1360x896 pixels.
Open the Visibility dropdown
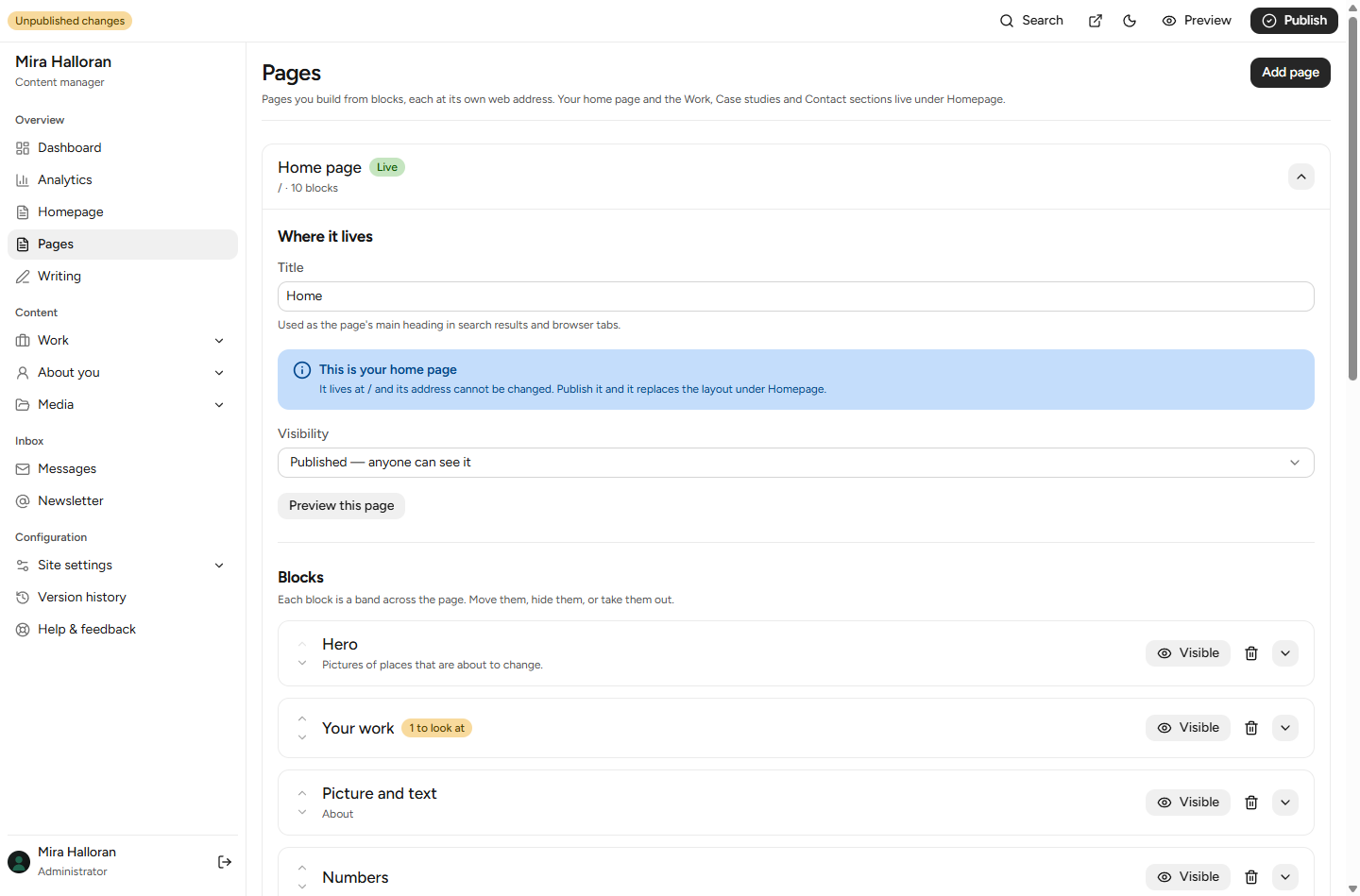pos(796,463)
